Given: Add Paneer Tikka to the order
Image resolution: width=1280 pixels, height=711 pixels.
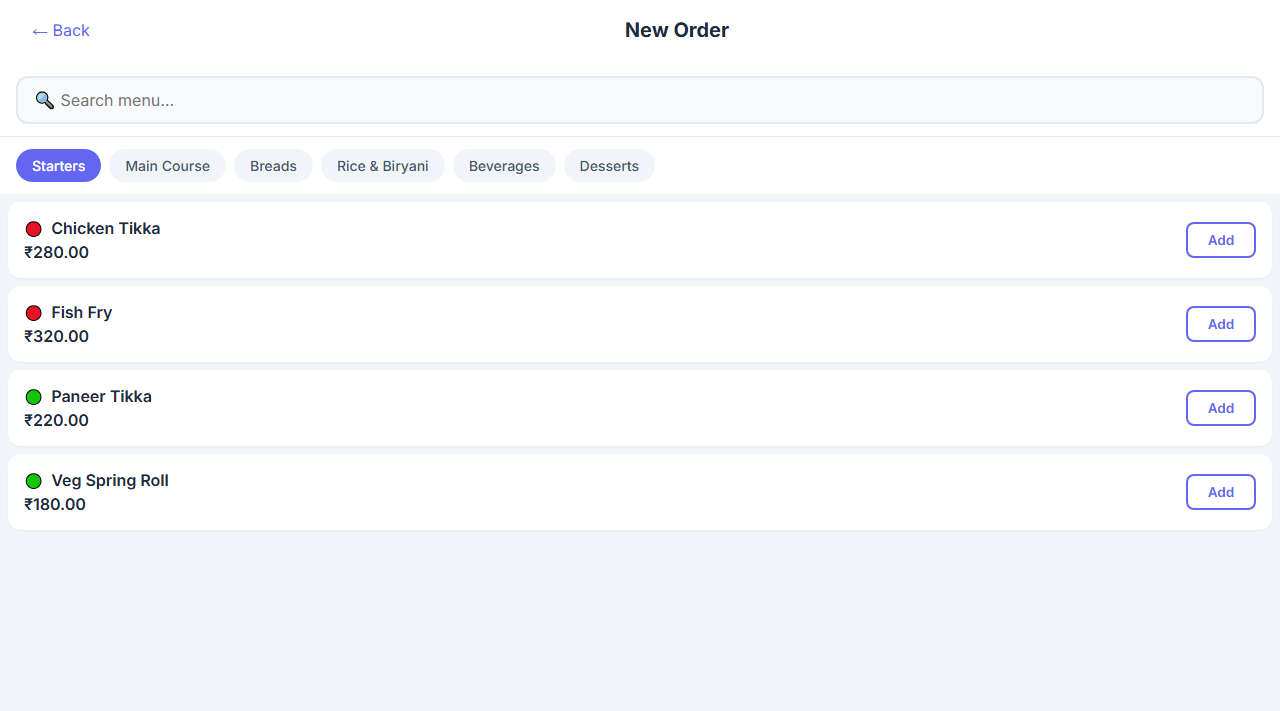Looking at the screenshot, I should (1220, 408).
